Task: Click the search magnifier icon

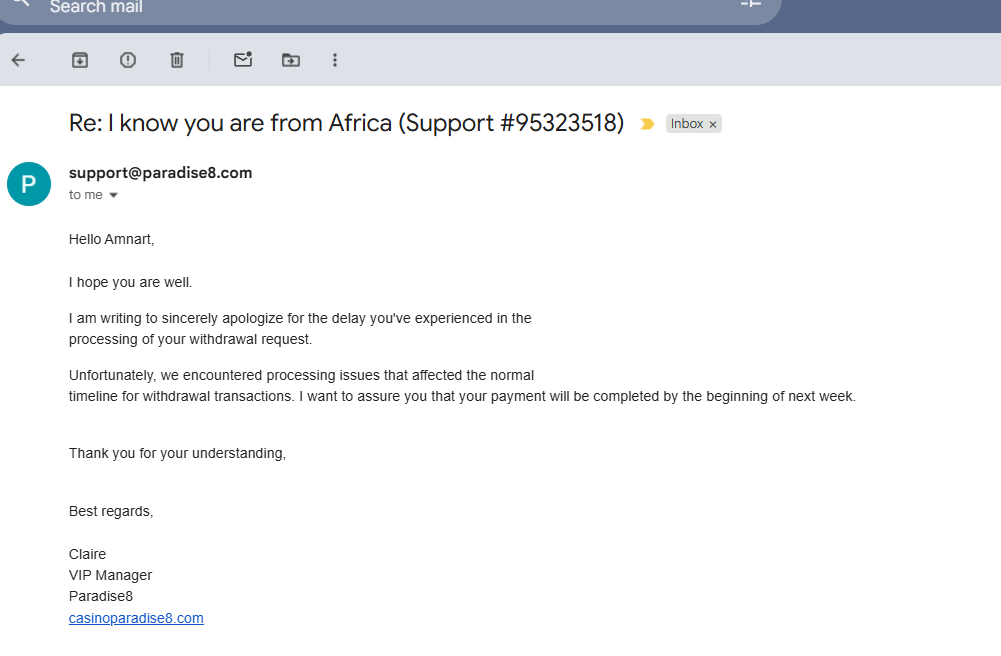Action: [x=20, y=5]
